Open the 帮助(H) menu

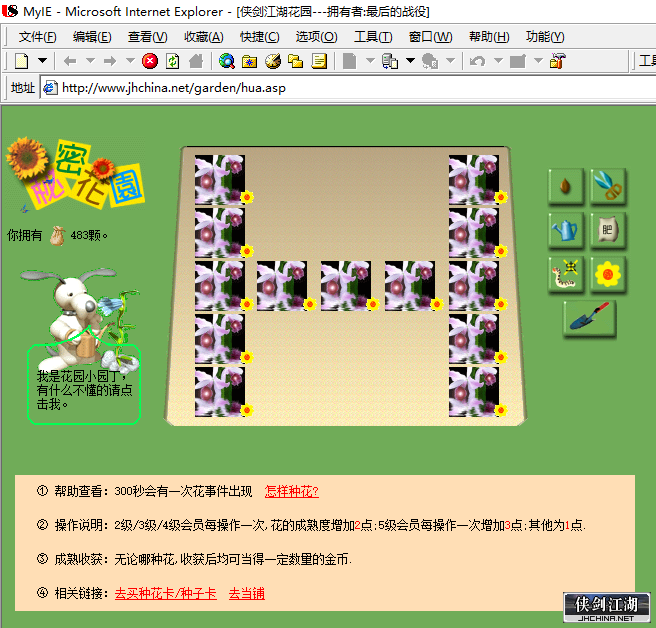(x=489, y=37)
